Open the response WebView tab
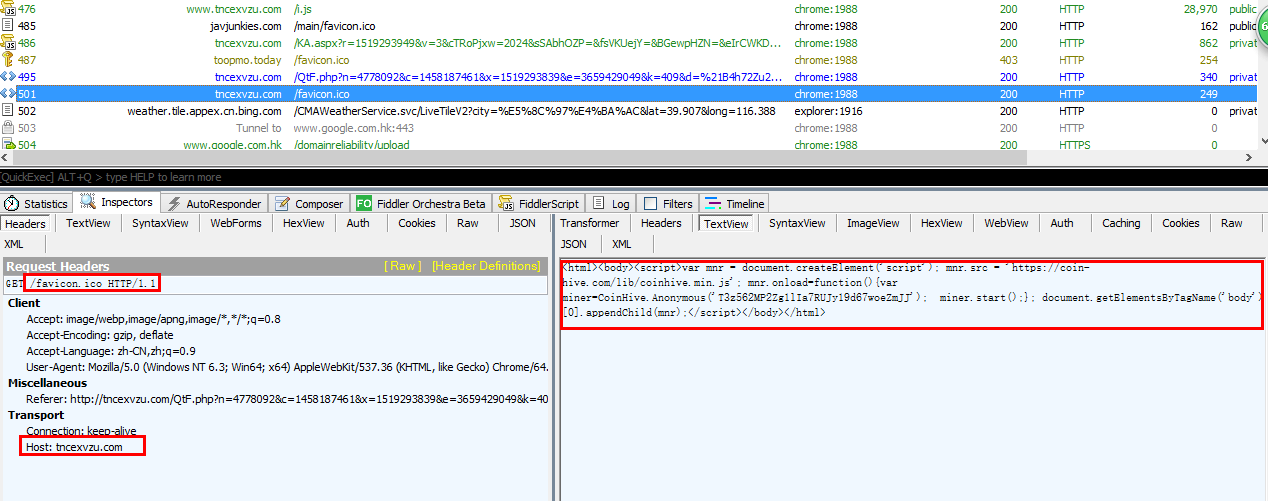The width and height of the screenshot is (1268, 501). 1006,224
